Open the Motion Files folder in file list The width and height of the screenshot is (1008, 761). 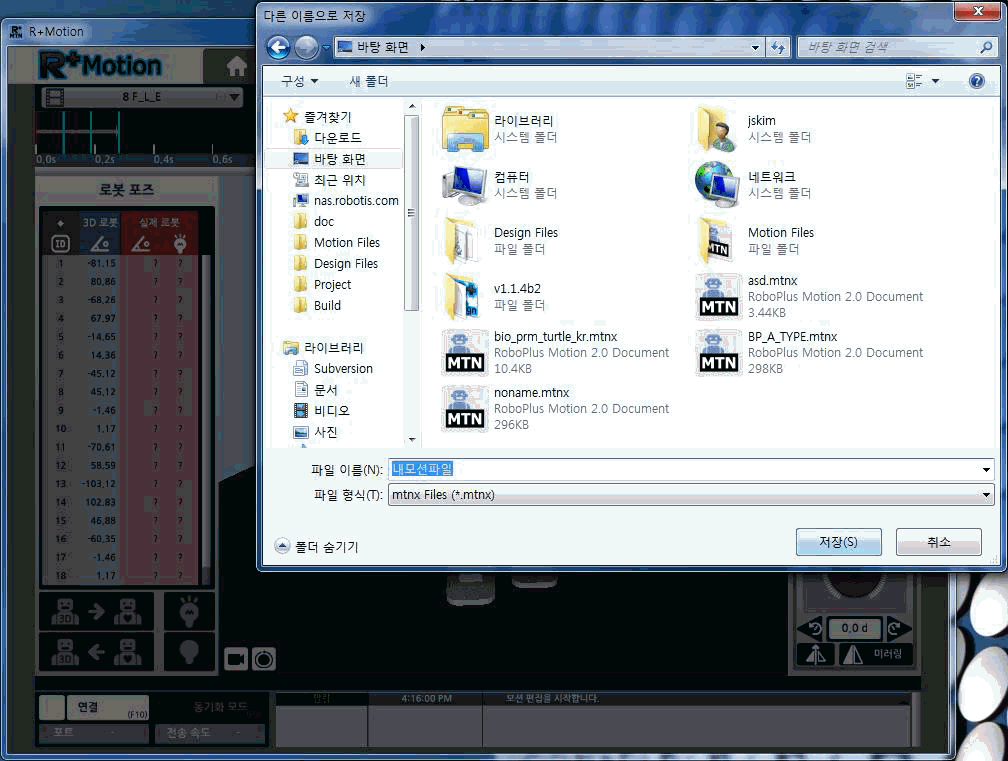pos(719,240)
